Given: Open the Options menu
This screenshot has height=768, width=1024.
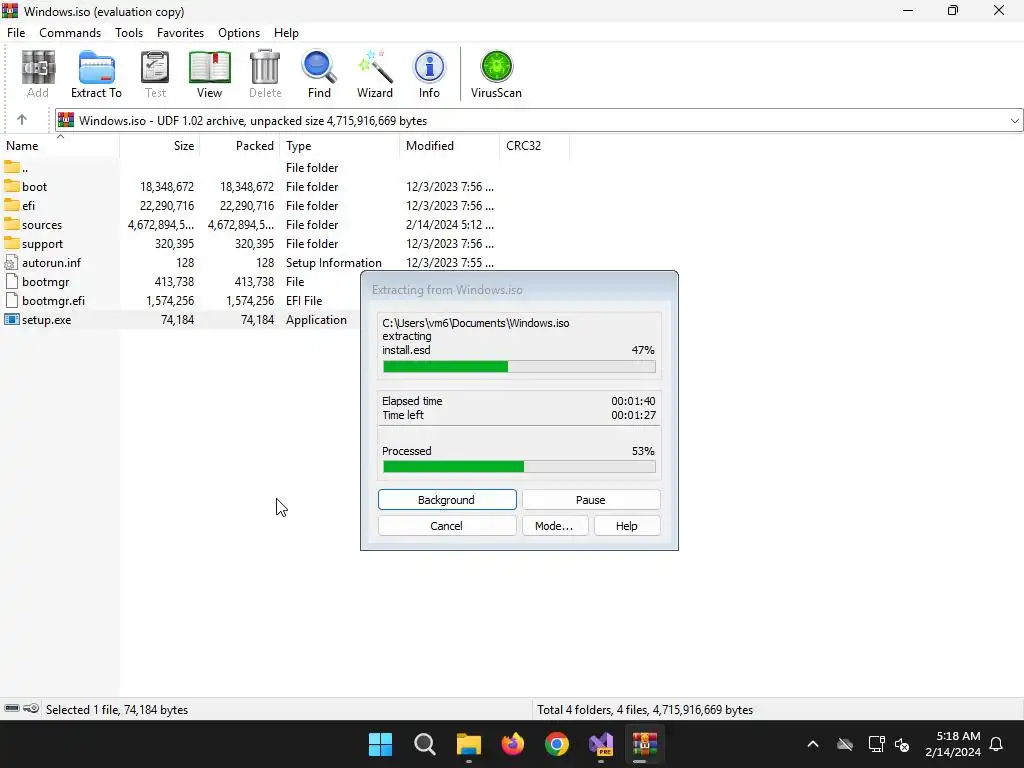Looking at the screenshot, I should [x=239, y=33].
